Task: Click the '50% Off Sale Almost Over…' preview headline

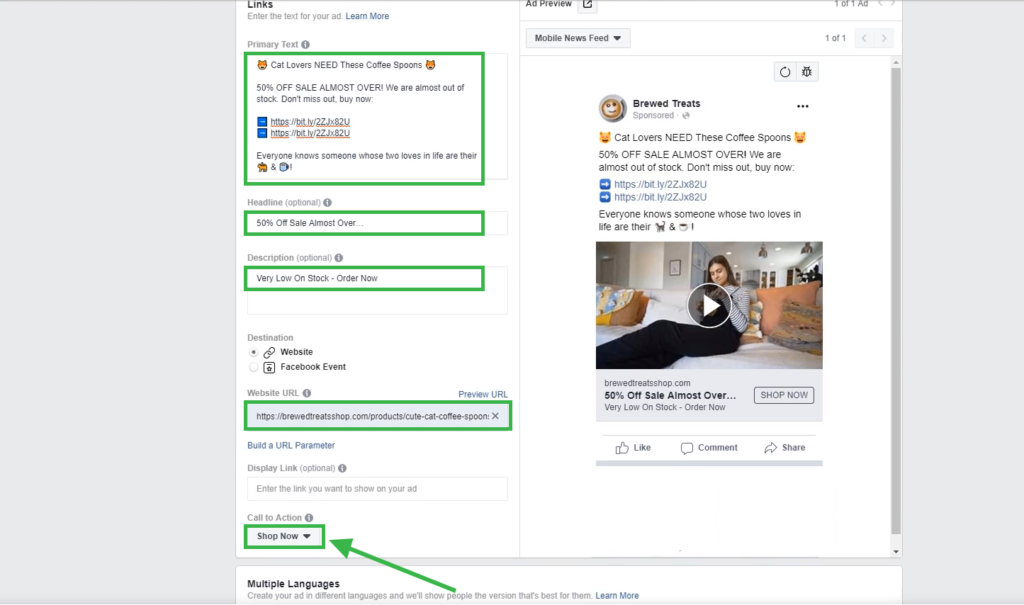Action: pos(669,395)
